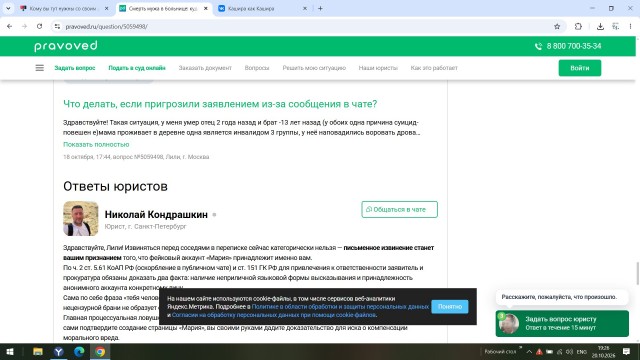Click the page vertical scrollbar thumb
Screen dimensions: 640x360
pos(638,273)
